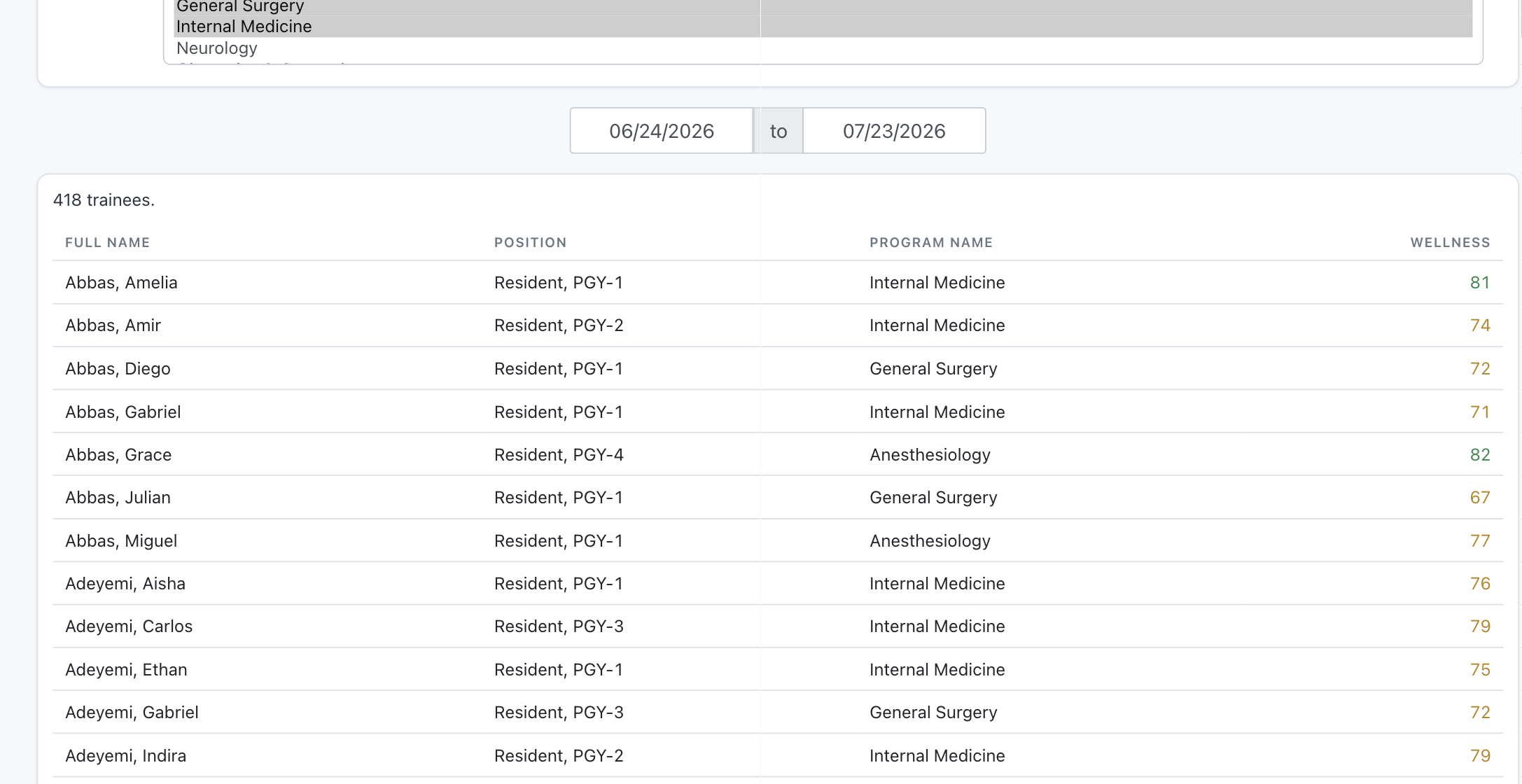Click wellness score 81 for Abbas, Amelia

click(x=1480, y=283)
